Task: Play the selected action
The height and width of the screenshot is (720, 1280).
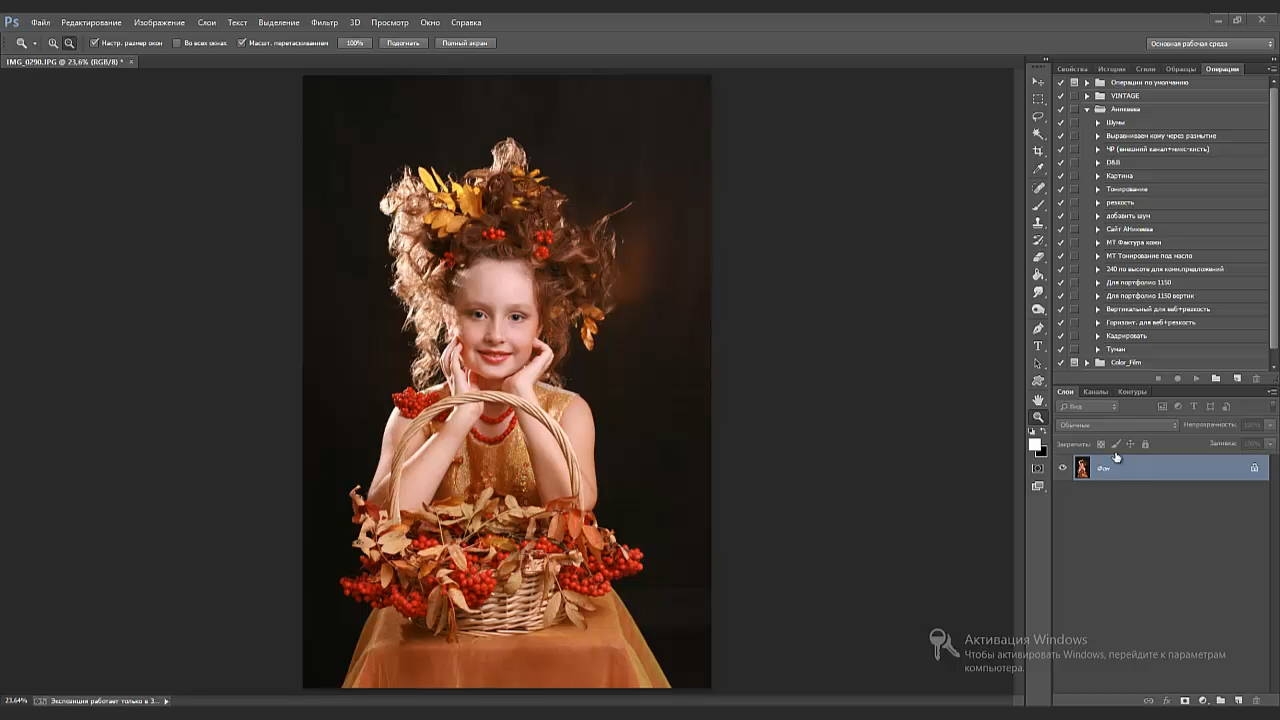Action: [1196, 378]
